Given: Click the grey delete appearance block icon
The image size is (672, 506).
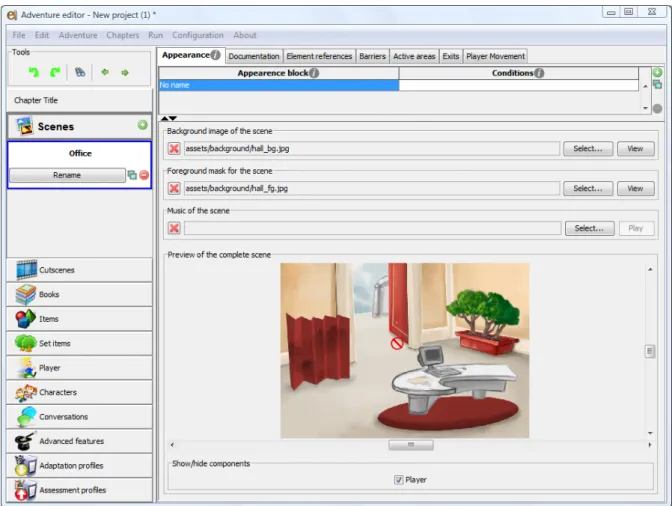Looking at the screenshot, I should 657,109.
